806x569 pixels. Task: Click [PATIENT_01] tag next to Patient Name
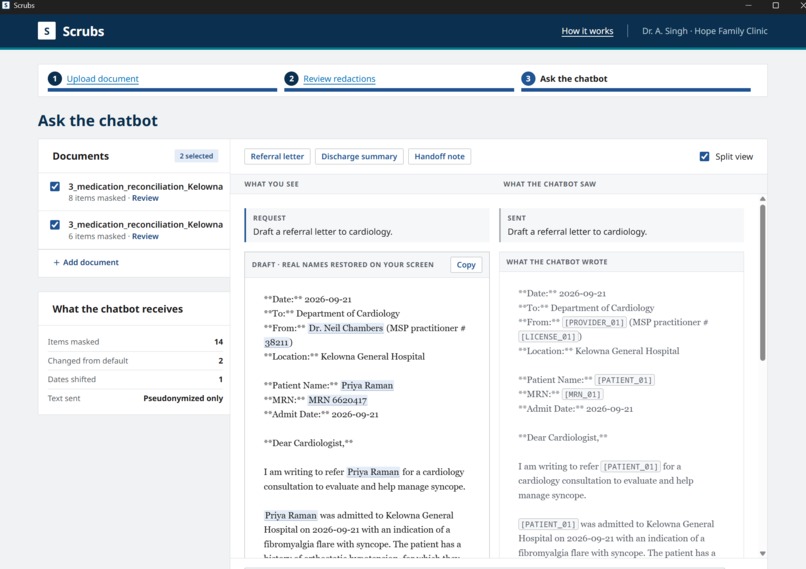(x=625, y=380)
